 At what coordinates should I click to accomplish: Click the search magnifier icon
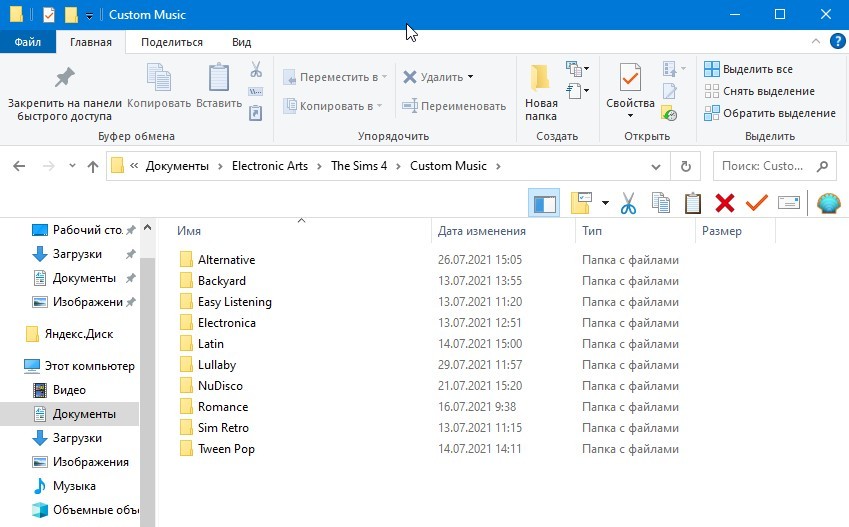[x=822, y=166]
